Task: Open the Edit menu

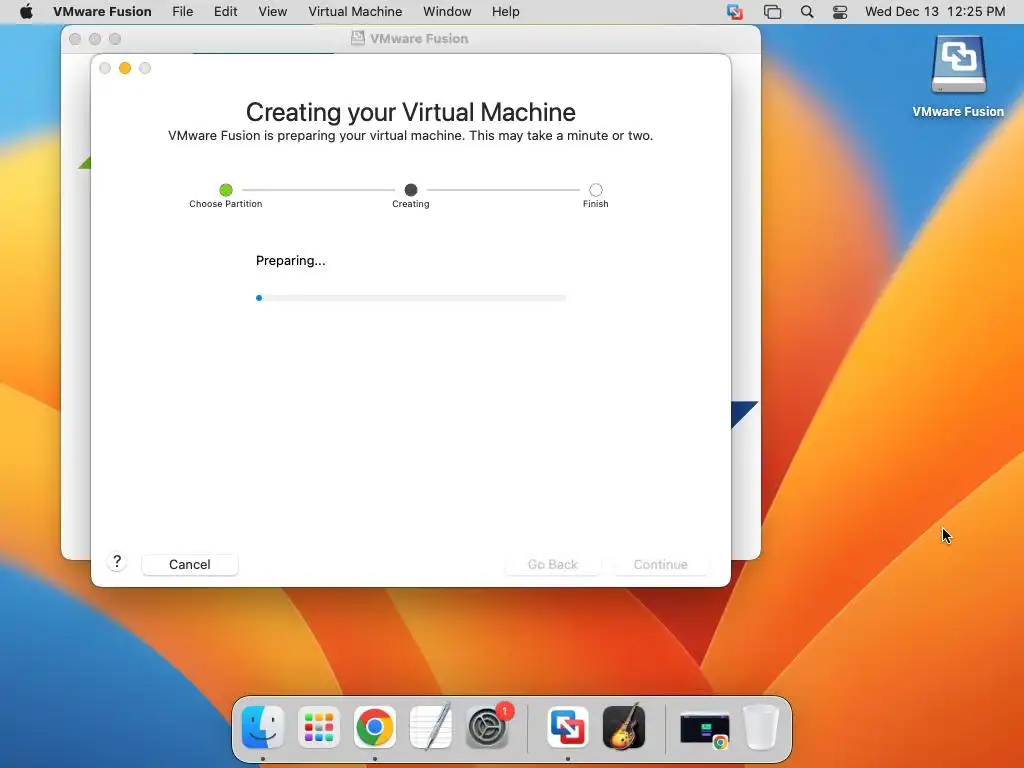Action: point(225,12)
